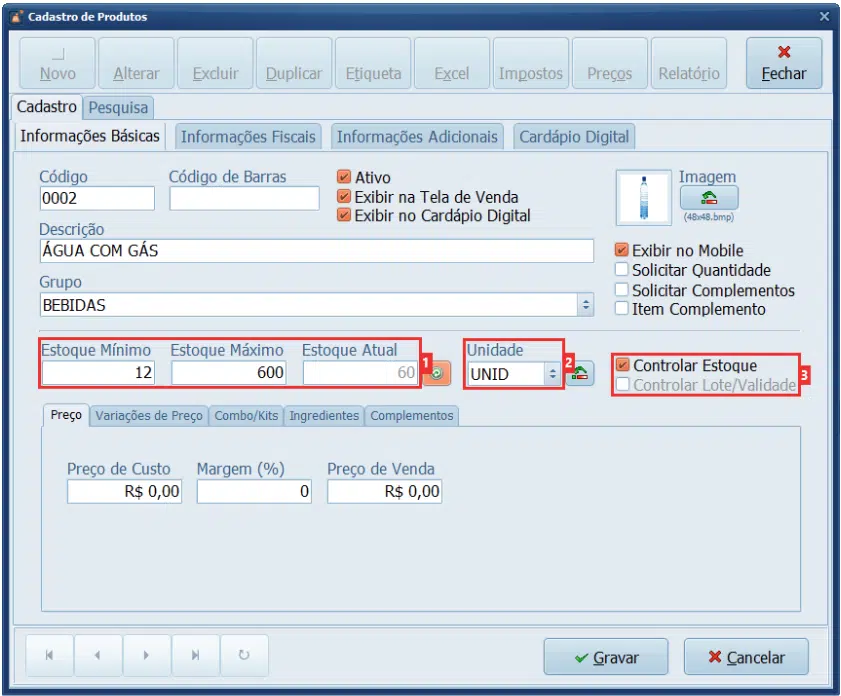Click the Estoque Máximo field
Image resolution: width=841 pixels, height=696 pixels.
pyautogui.click(x=229, y=373)
